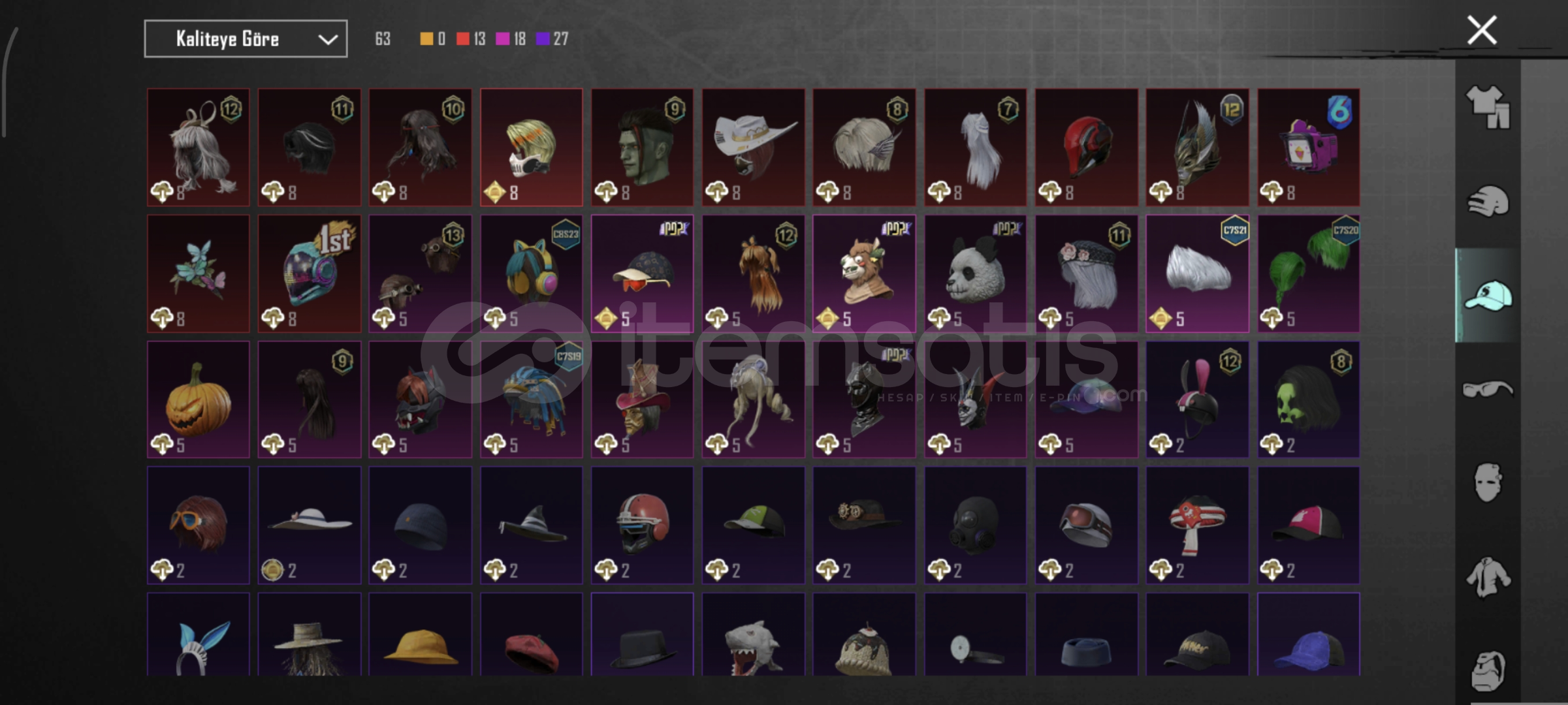Choose the 1st place racing helmet
This screenshot has width=1568, height=705.
[x=309, y=274]
